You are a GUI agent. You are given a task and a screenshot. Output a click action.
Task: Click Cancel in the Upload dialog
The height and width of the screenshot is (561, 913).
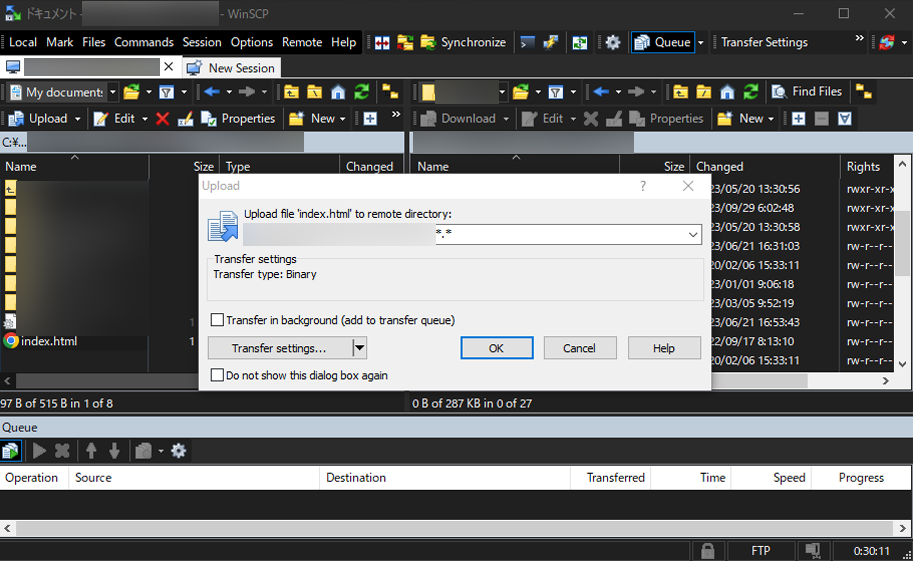click(580, 348)
